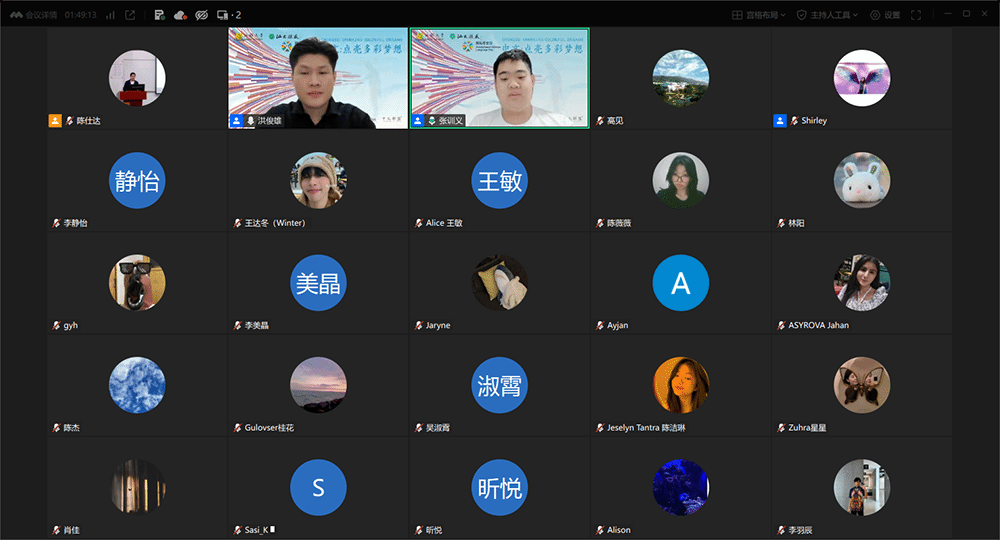Click the 'S' avatar of Sasi_K
1000x540 pixels.
(318, 488)
